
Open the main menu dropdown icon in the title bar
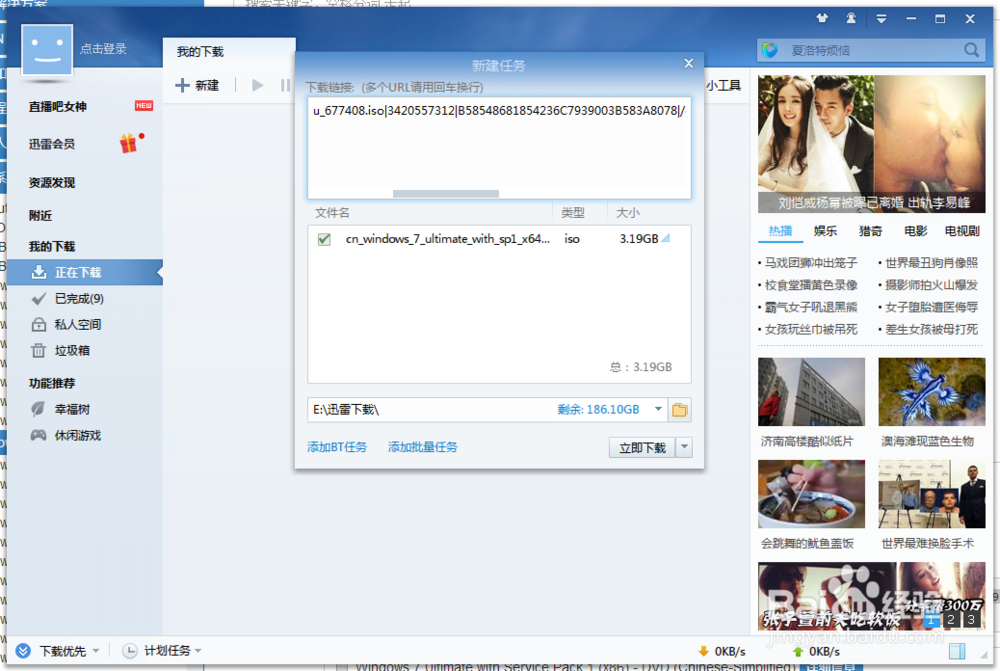881,19
